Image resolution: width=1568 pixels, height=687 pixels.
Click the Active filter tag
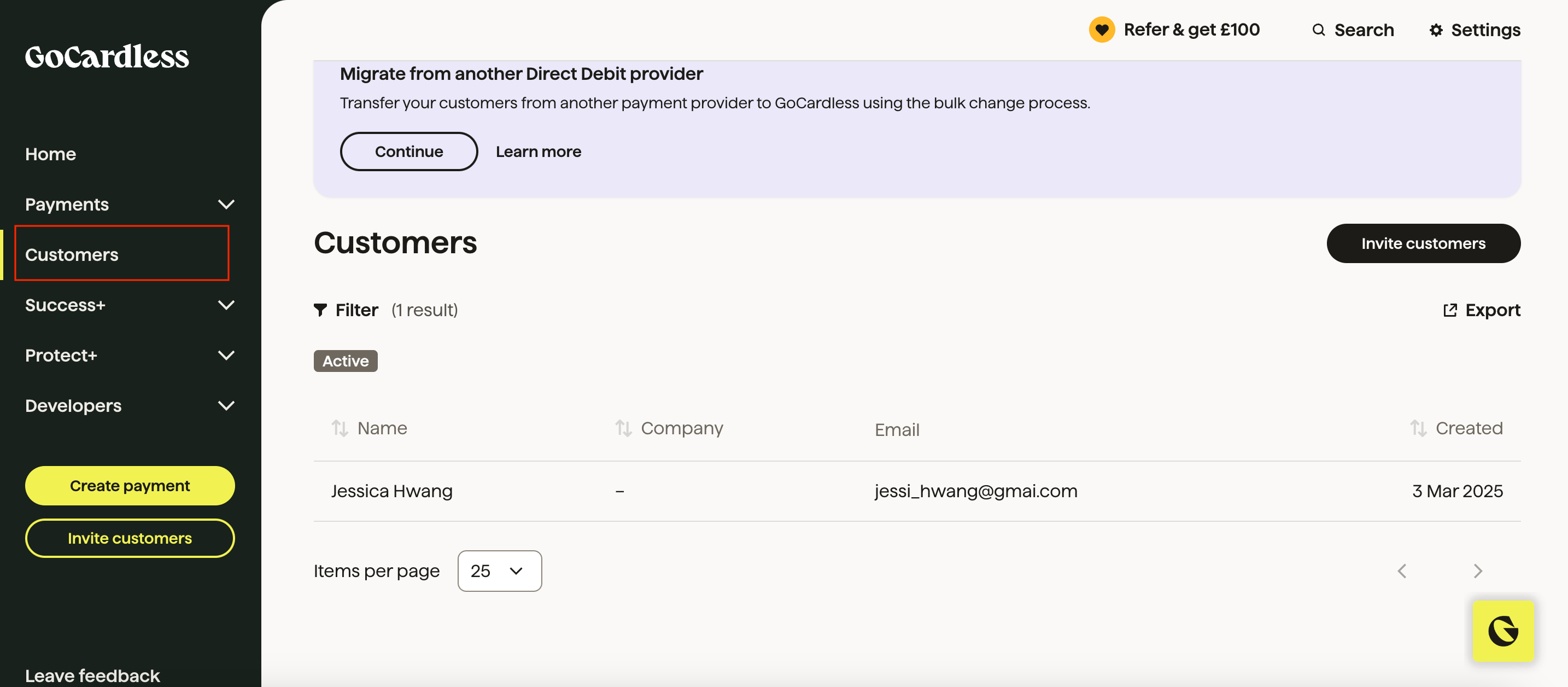pyautogui.click(x=345, y=361)
